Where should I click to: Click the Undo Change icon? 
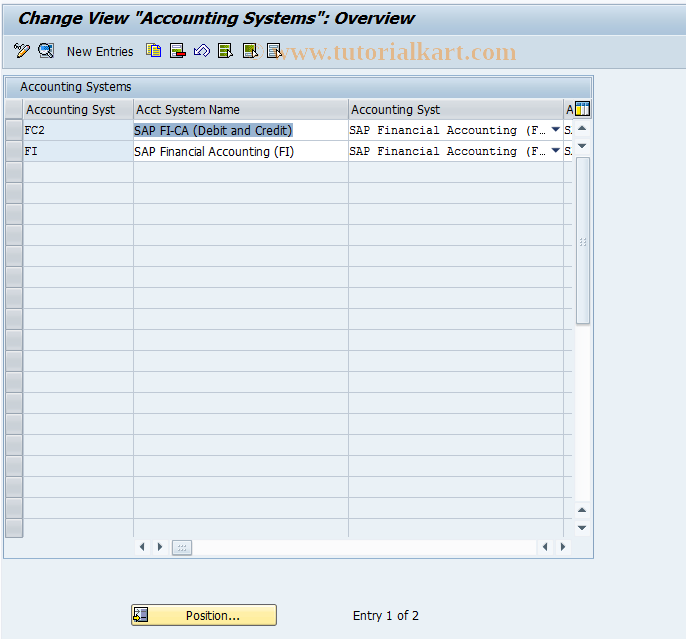click(202, 51)
